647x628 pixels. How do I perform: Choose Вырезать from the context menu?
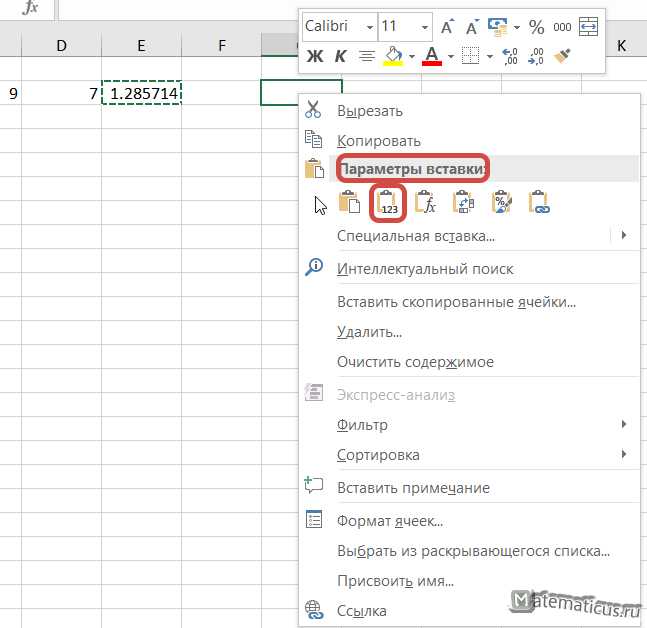[x=369, y=111]
